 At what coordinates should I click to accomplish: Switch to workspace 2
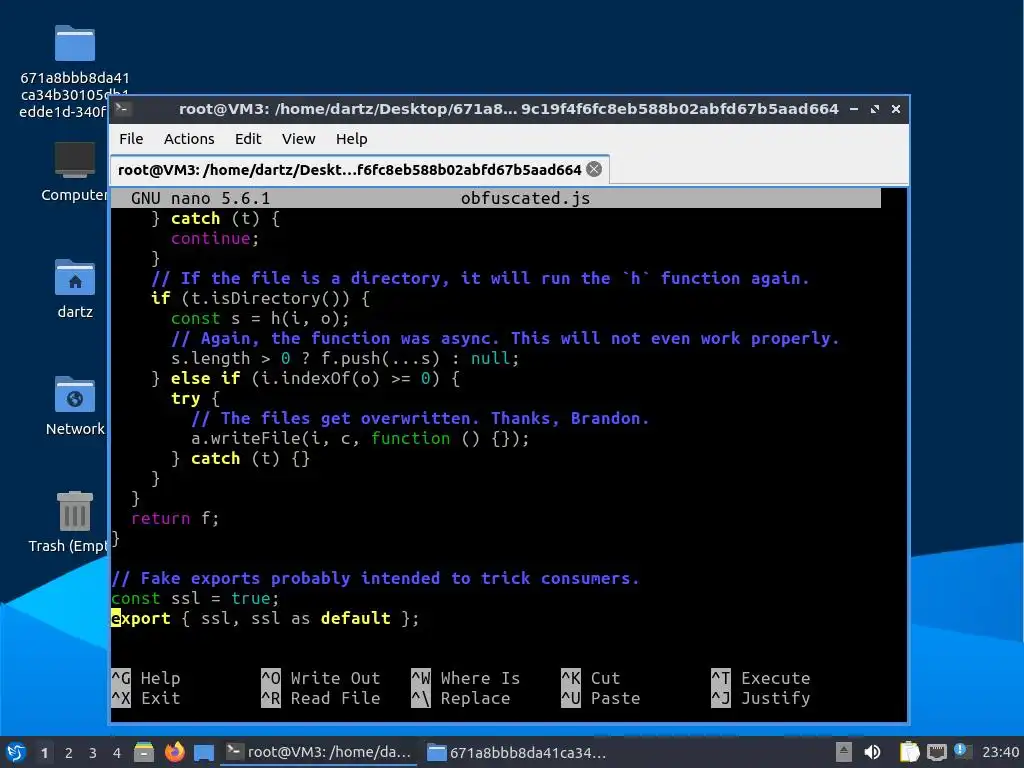69,753
